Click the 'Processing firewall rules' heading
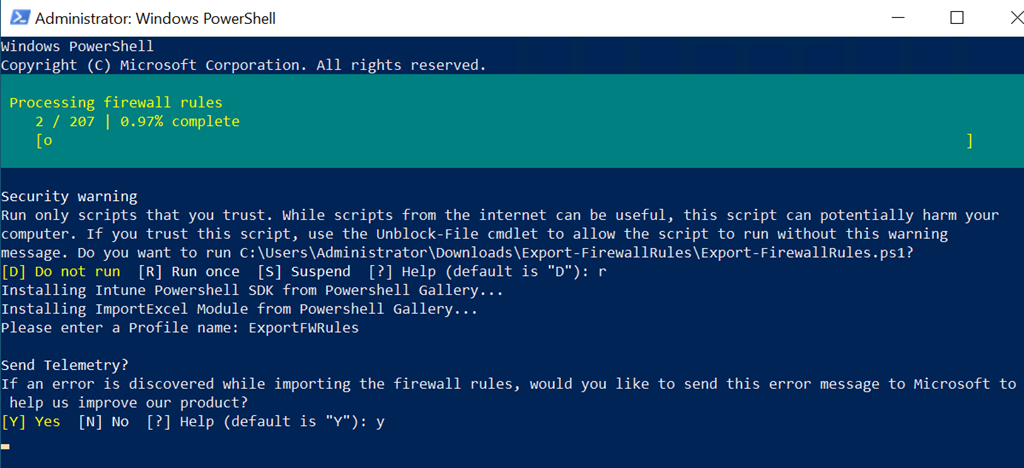1024x468 pixels. point(116,102)
